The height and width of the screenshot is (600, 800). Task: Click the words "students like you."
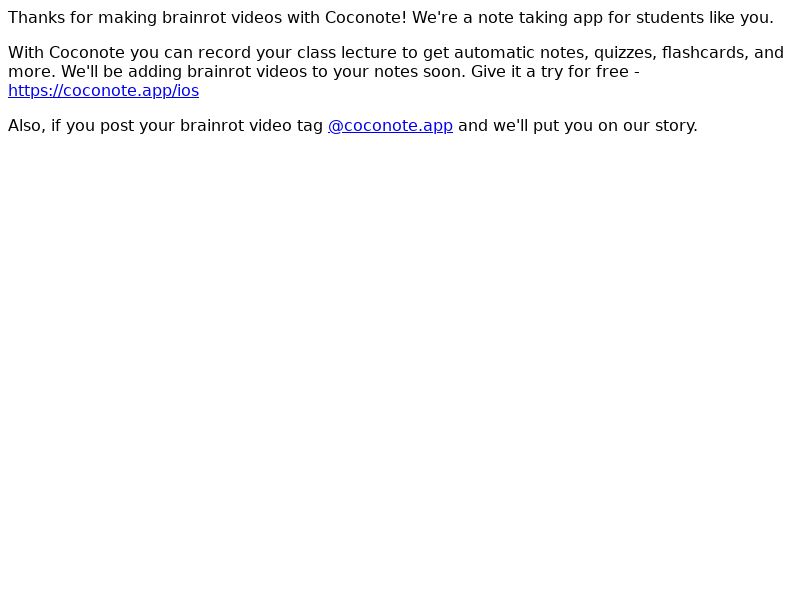coord(705,18)
